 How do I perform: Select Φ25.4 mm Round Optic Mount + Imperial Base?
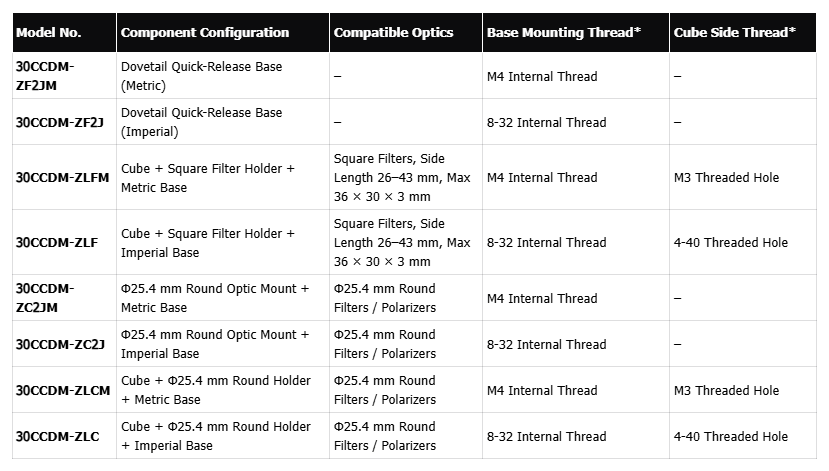pyautogui.click(x=215, y=344)
